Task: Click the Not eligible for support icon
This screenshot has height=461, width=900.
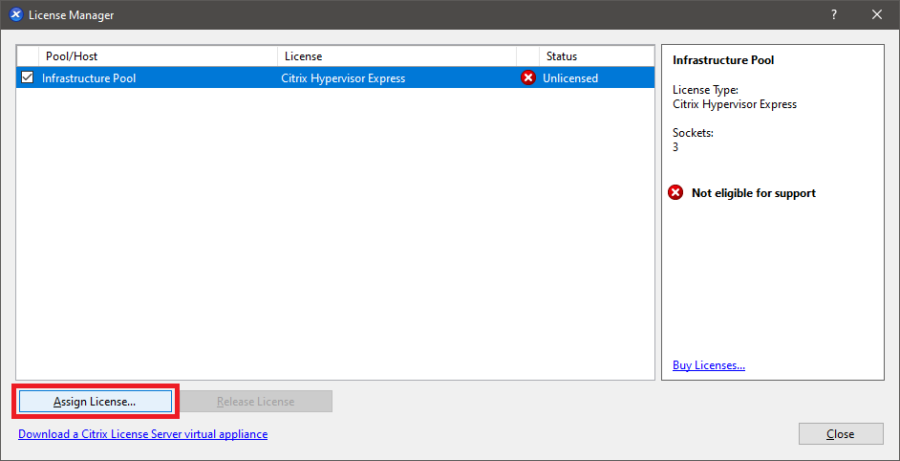Action: click(676, 193)
